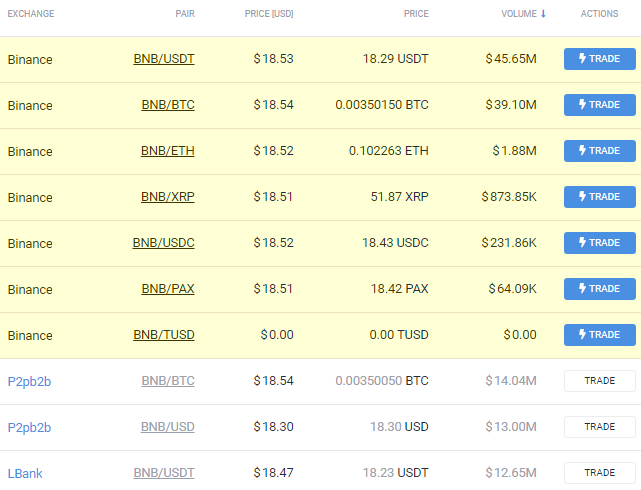Click Trade button for BNB/TUSD
The width and height of the screenshot is (641, 490).
click(600, 335)
